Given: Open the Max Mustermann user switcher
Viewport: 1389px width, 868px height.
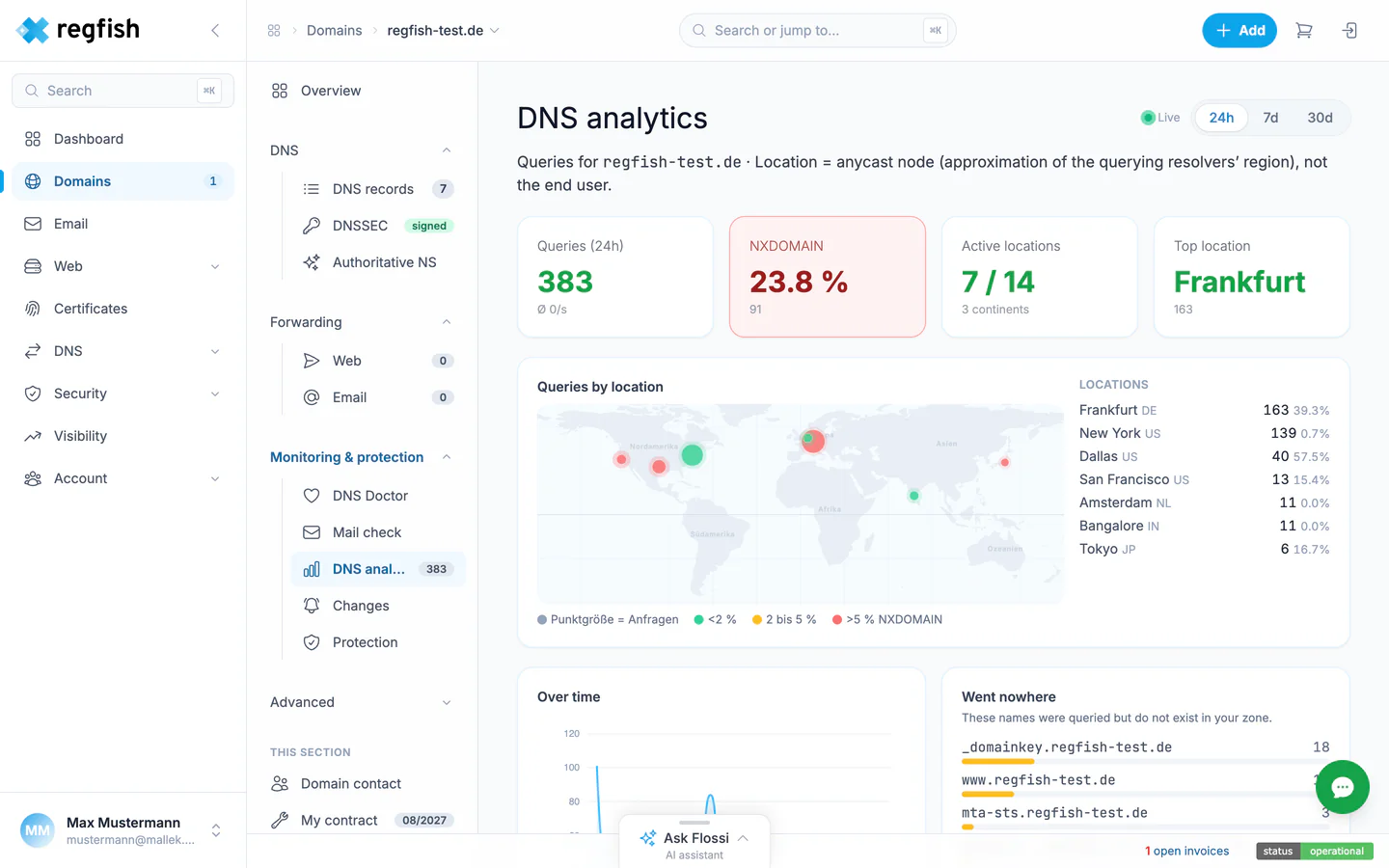Looking at the screenshot, I should [216, 830].
